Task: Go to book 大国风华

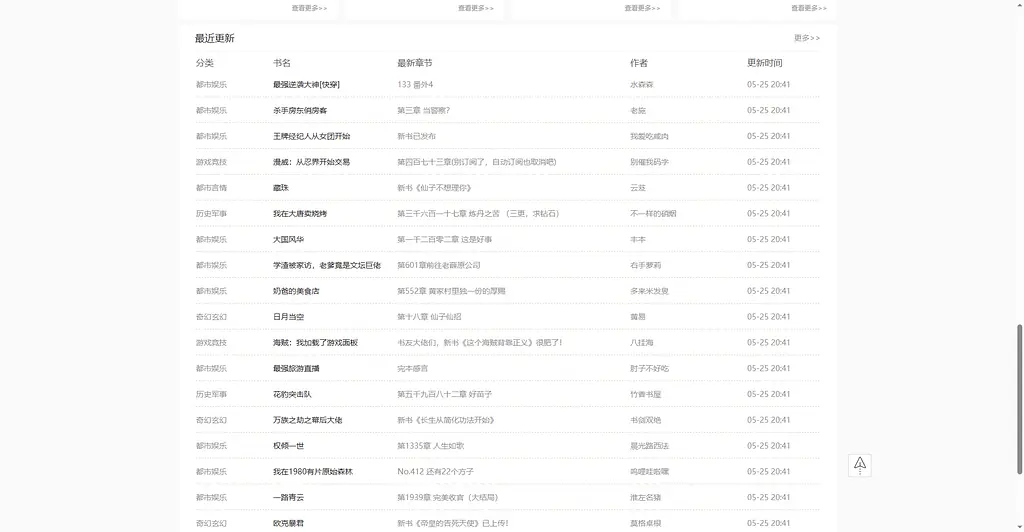Action: (x=288, y=240)
